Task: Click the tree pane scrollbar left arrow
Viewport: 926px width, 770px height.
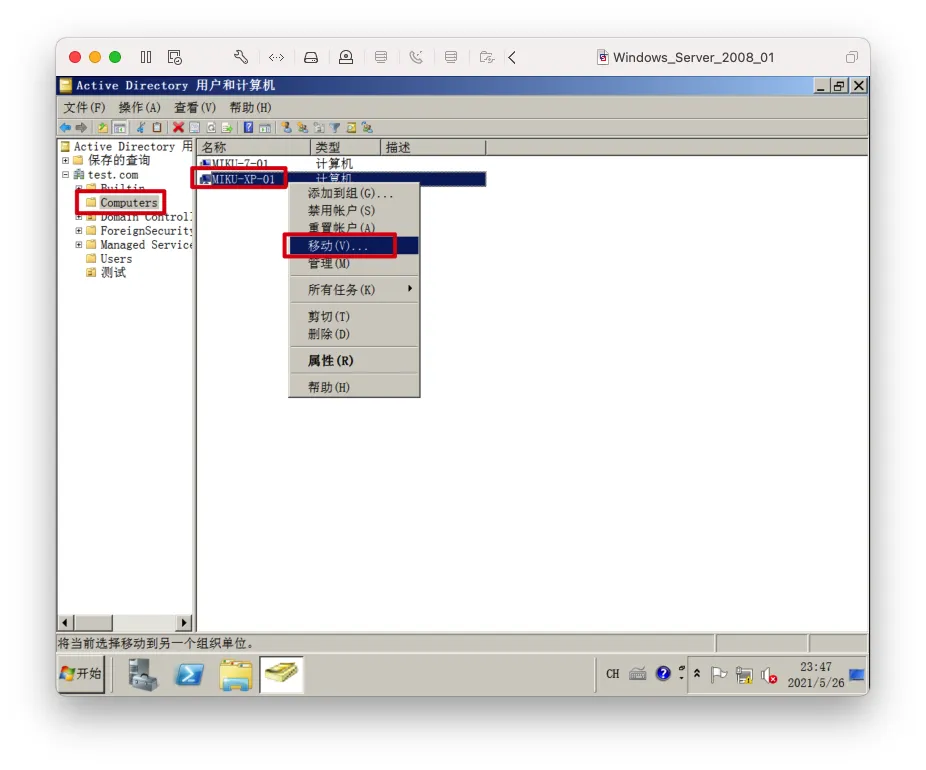Action: (x=66, y=622)
